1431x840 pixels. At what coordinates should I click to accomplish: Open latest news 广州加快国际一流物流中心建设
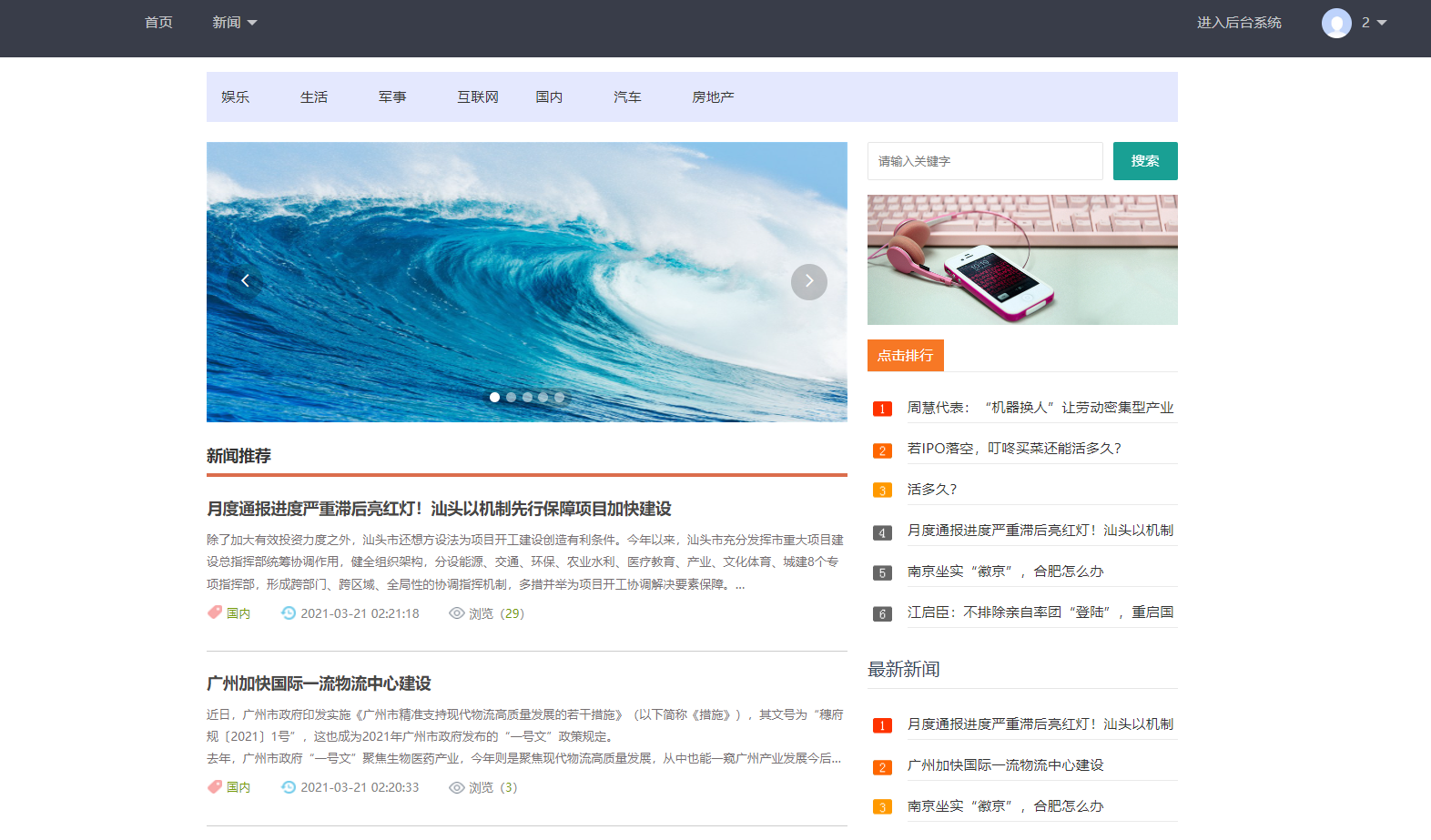[1006, 765]
